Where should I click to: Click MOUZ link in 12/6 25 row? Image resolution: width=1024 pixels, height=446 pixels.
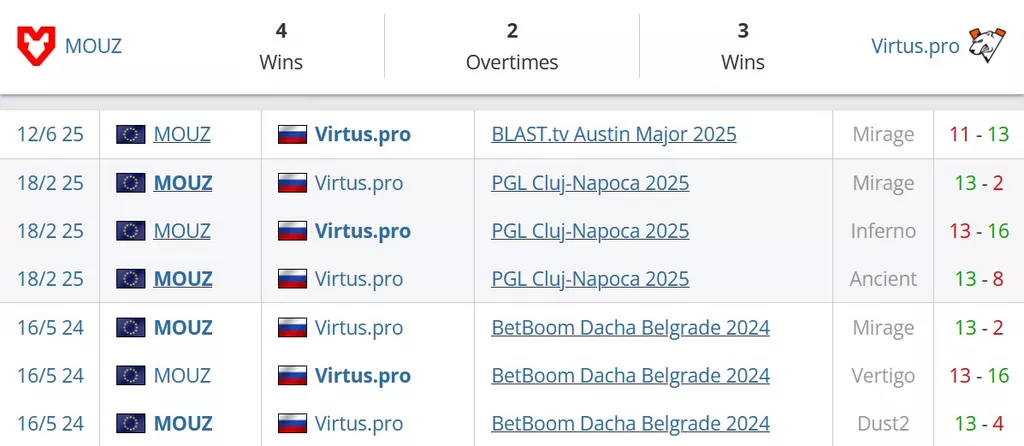182,135
